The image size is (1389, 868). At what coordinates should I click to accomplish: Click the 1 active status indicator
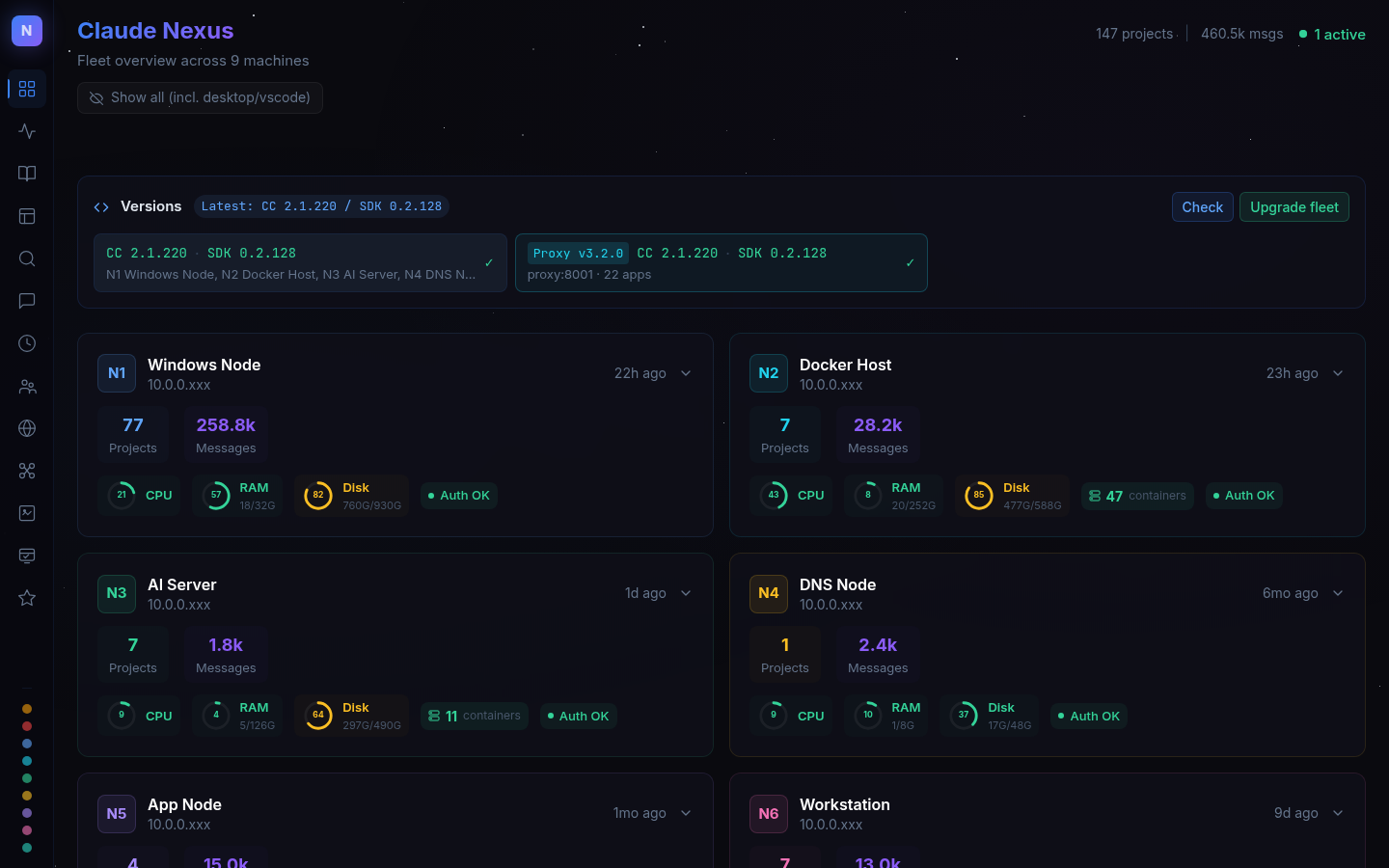coord(1332,35)
